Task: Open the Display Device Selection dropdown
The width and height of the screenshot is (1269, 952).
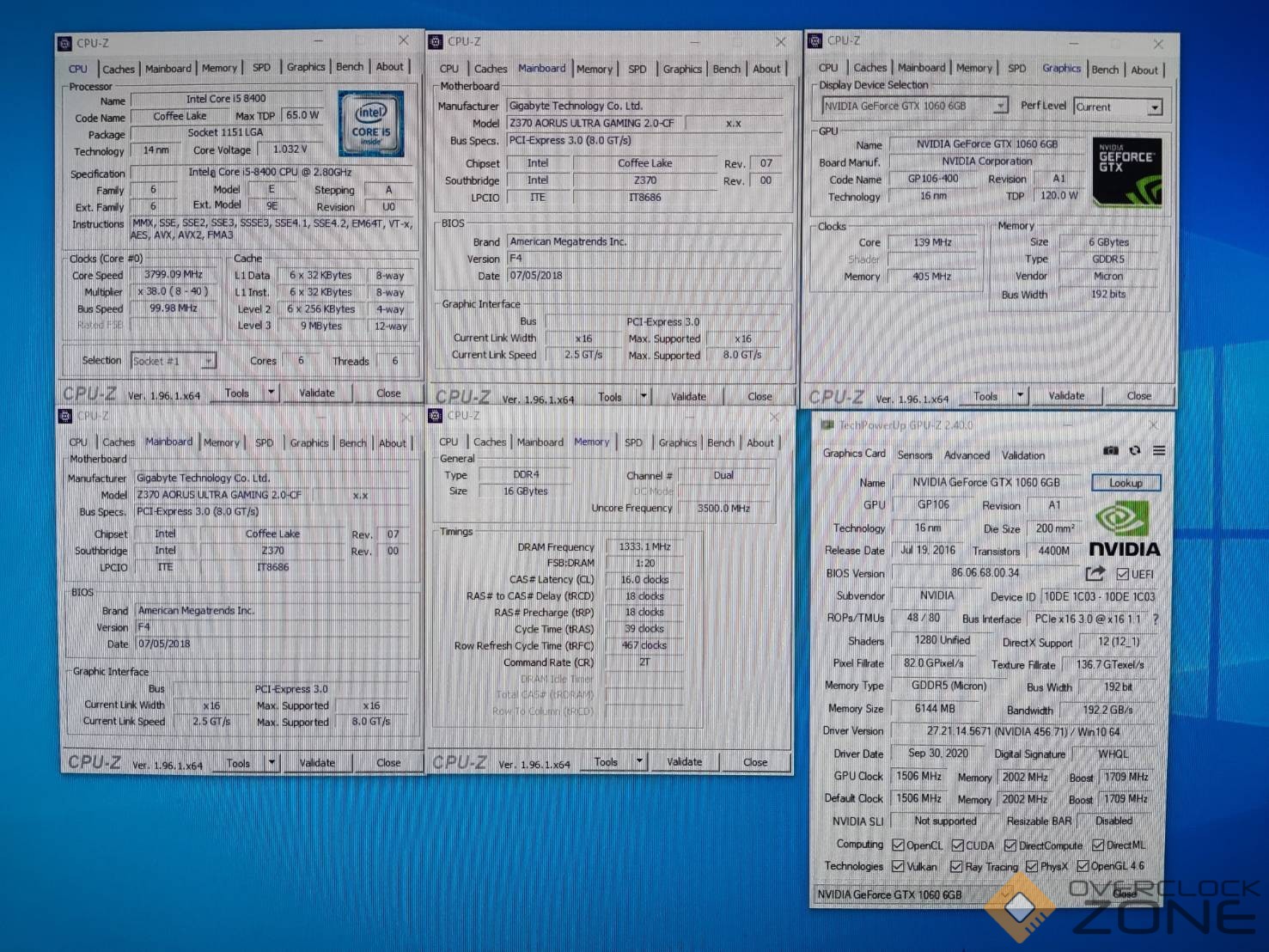Action: (1000, 106)
